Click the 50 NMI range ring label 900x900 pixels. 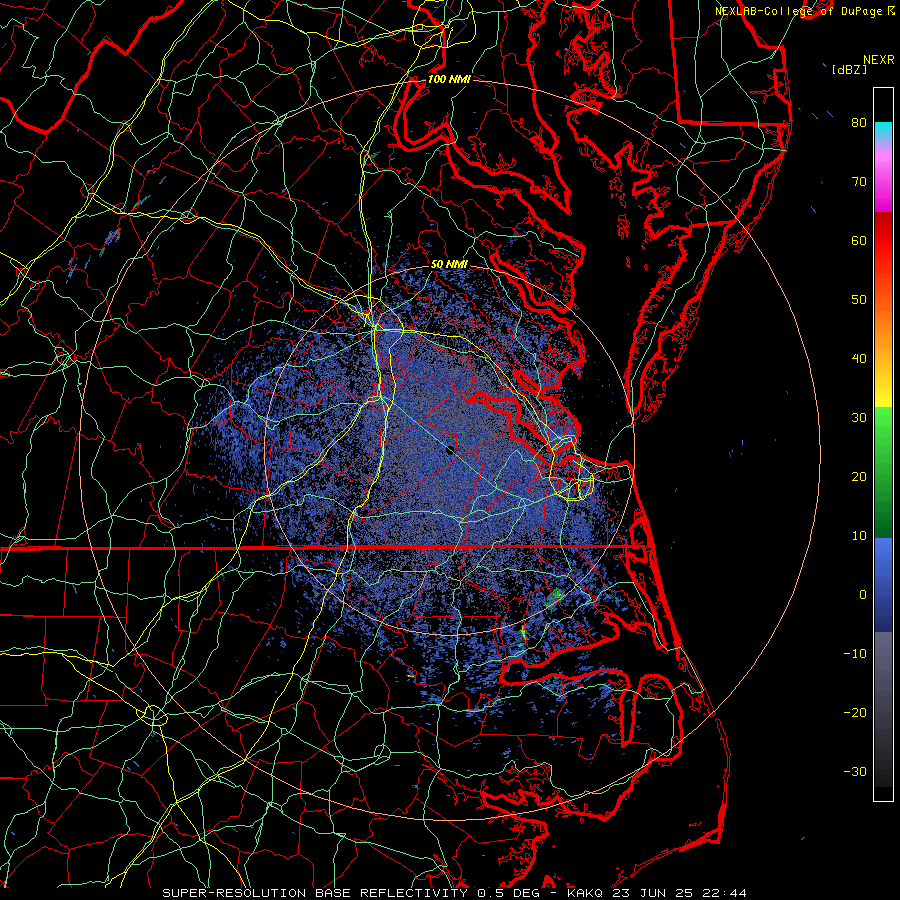coord(449,264)
